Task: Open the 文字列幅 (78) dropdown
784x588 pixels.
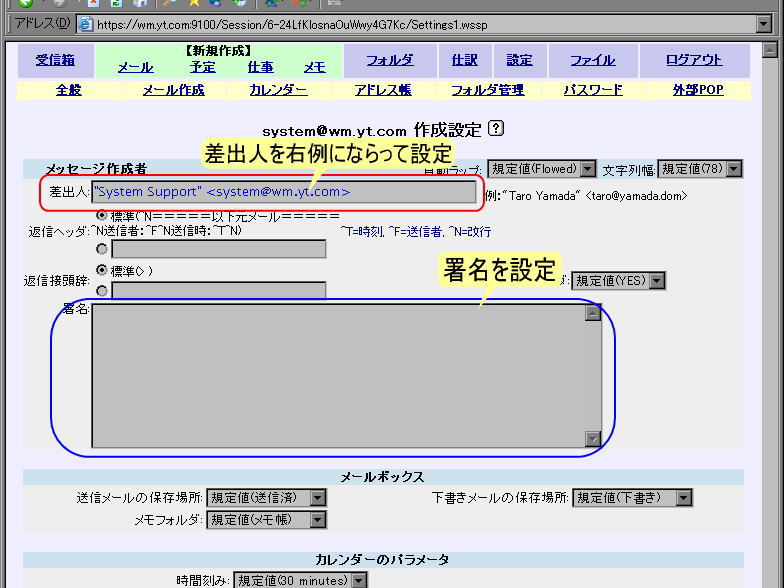Action: [734, 170]
